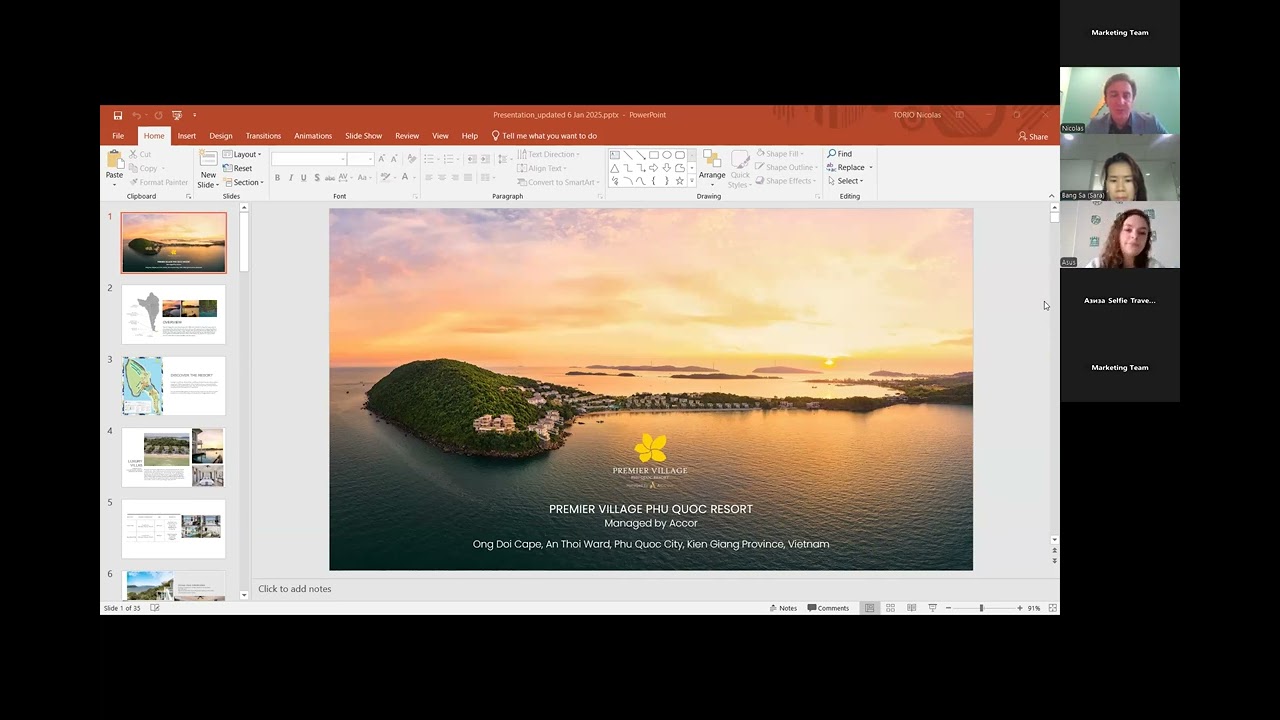Open Reading View from status bar
This screenshot has height=720, width=1280.
pos(911,608)
